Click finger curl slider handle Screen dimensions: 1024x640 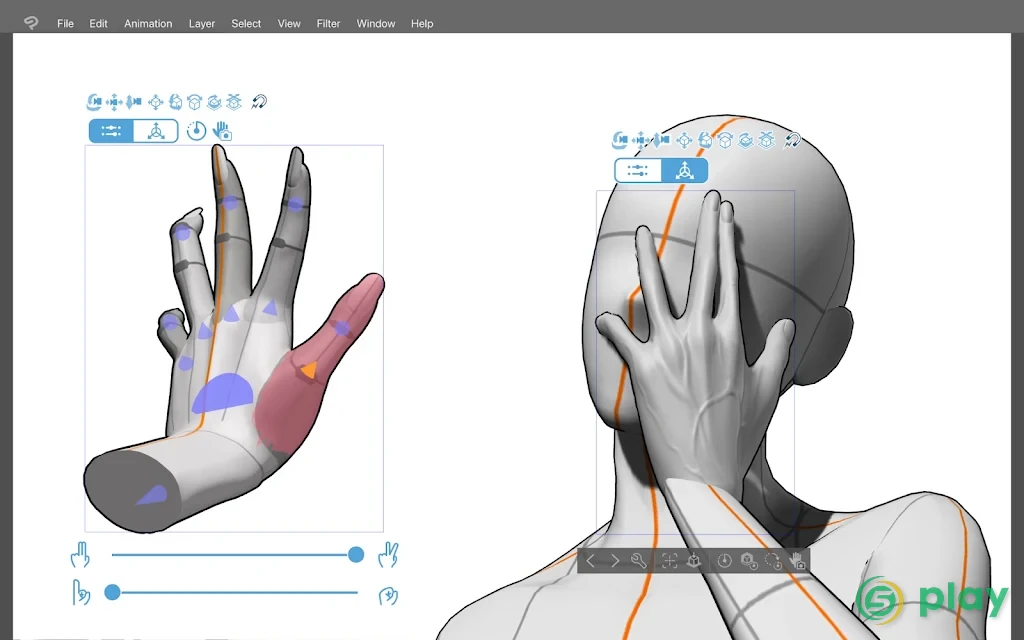(112, 592)
